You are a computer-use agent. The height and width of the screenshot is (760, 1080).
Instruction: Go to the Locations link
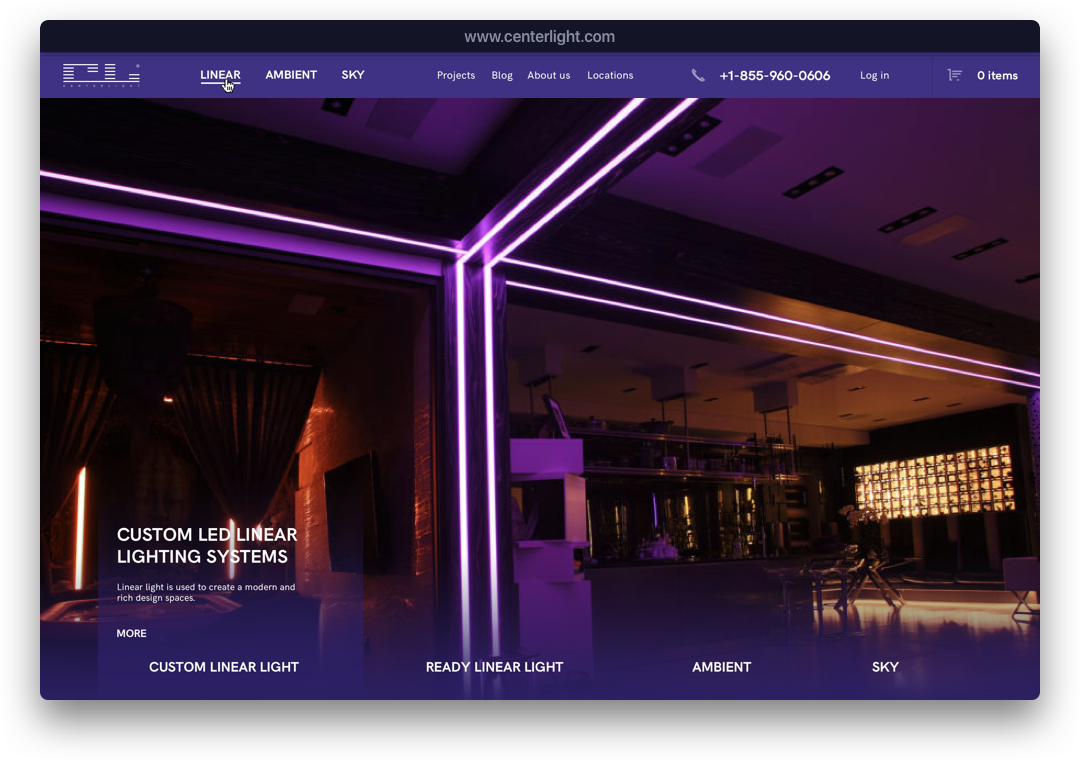[x=610, y=75]
